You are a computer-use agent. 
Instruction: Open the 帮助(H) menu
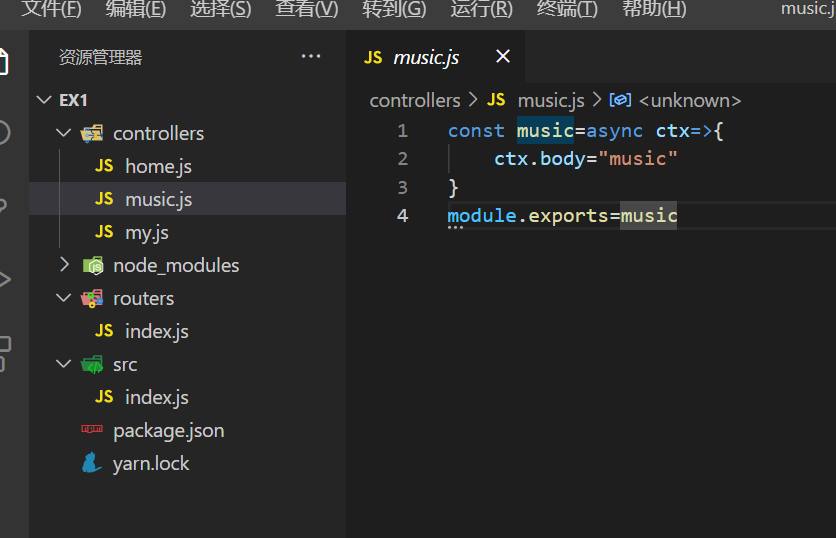pyautogui.click(x=654, y=9)
